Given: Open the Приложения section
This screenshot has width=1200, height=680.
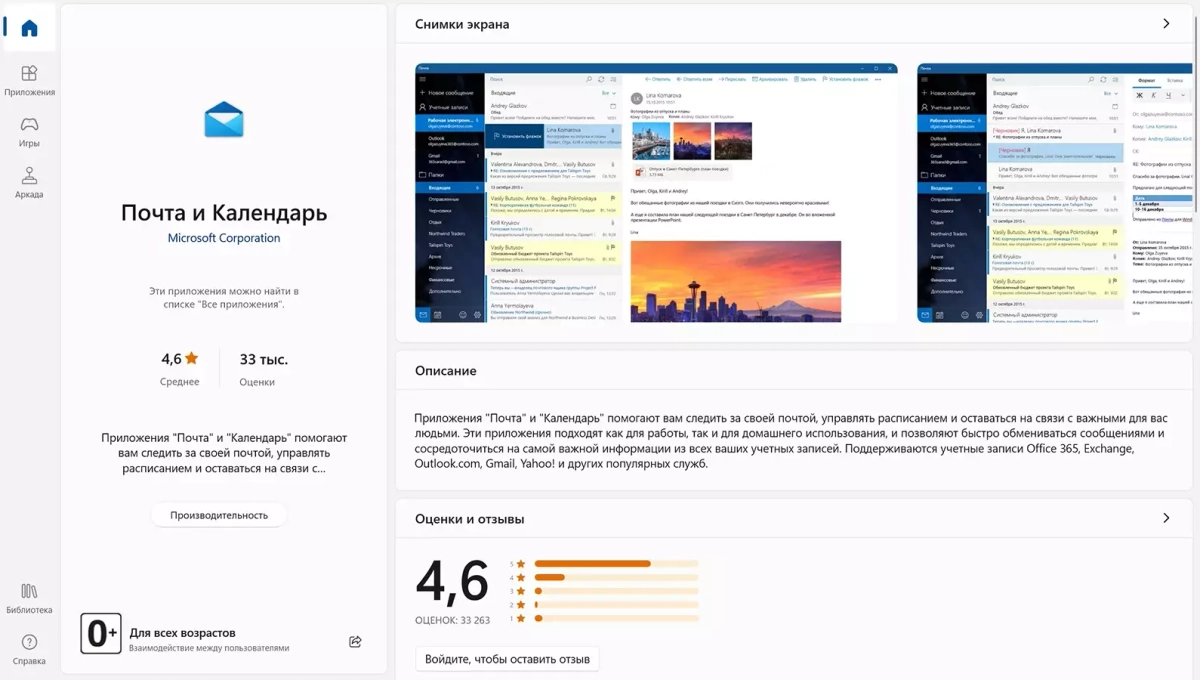Looking at the screenshot, I should (x=29, y=80).
